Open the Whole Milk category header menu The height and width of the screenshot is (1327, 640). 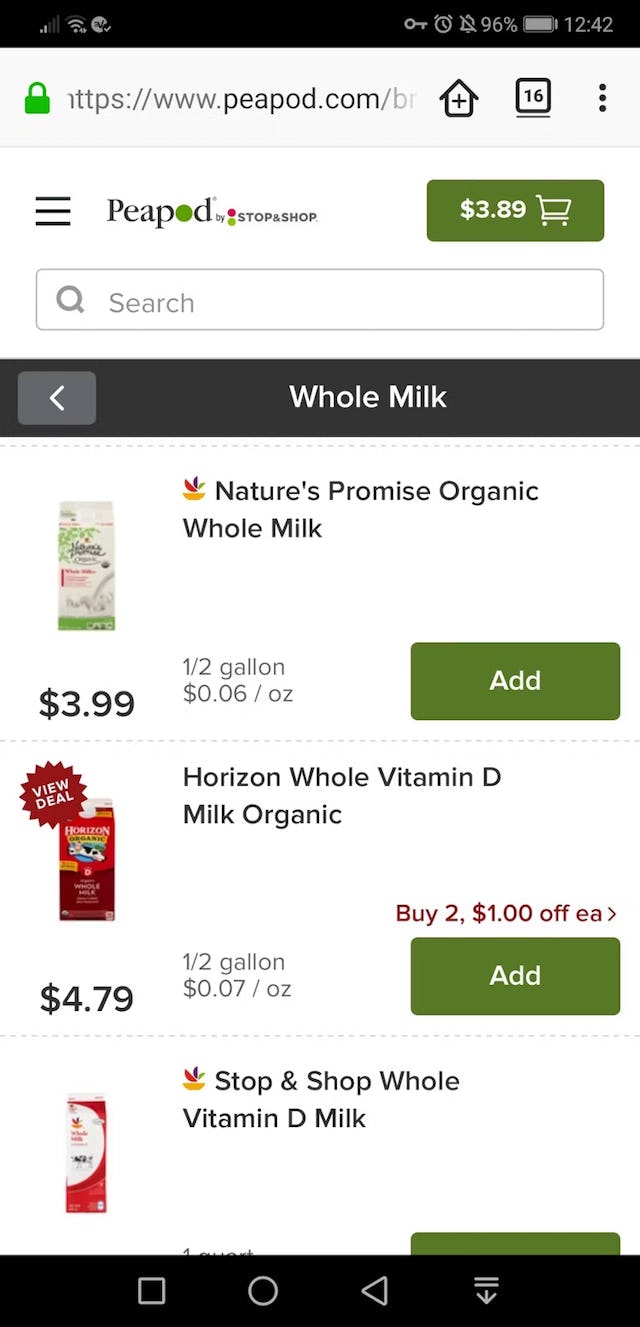click(368, 397)
